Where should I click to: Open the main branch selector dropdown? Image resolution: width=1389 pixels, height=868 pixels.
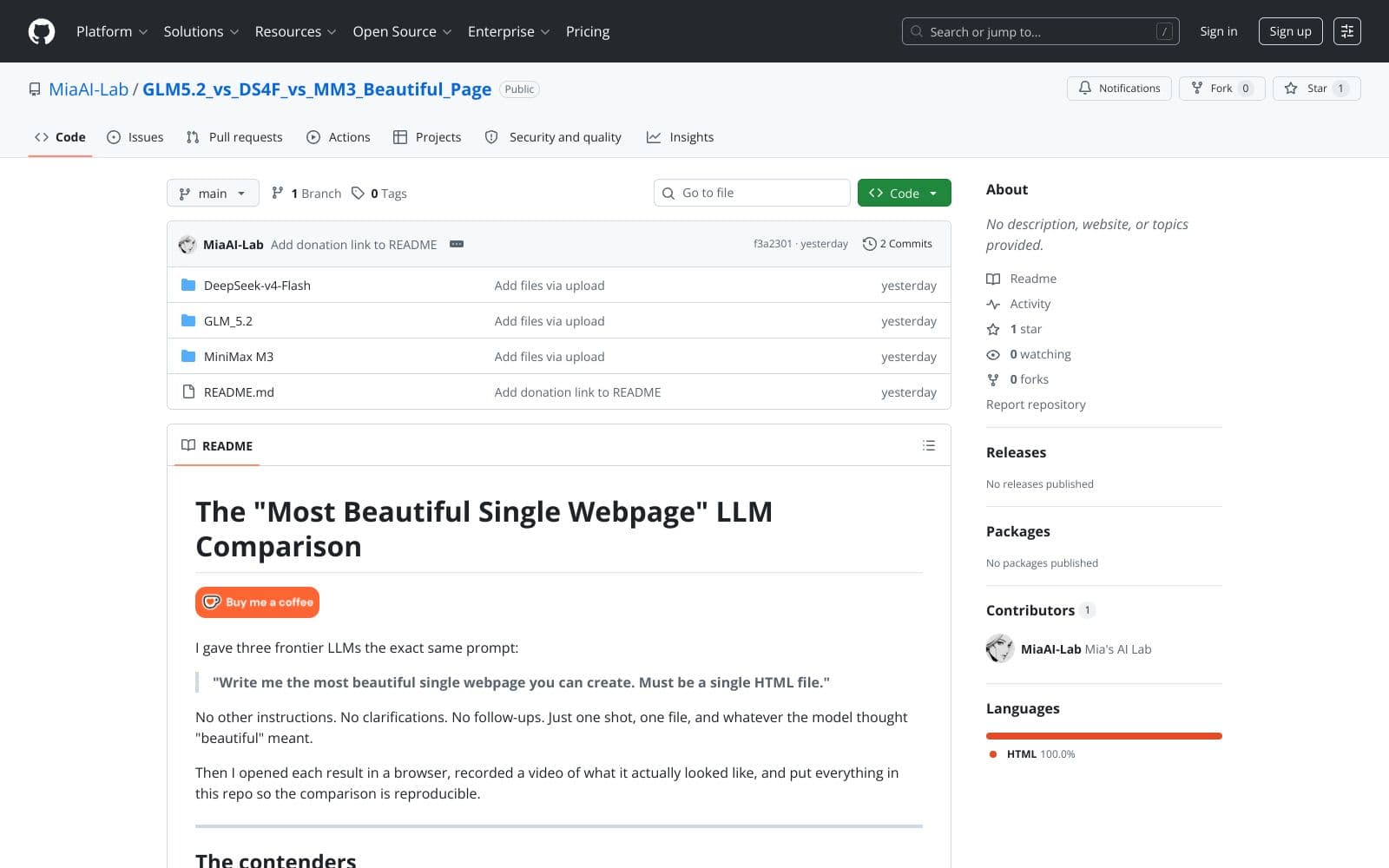pos(213,193)
